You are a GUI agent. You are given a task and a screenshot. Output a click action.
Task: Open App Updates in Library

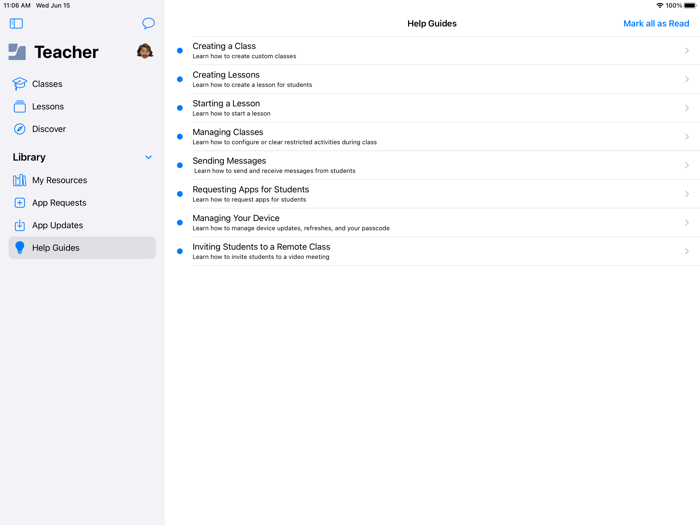click(x=82, y=225)
